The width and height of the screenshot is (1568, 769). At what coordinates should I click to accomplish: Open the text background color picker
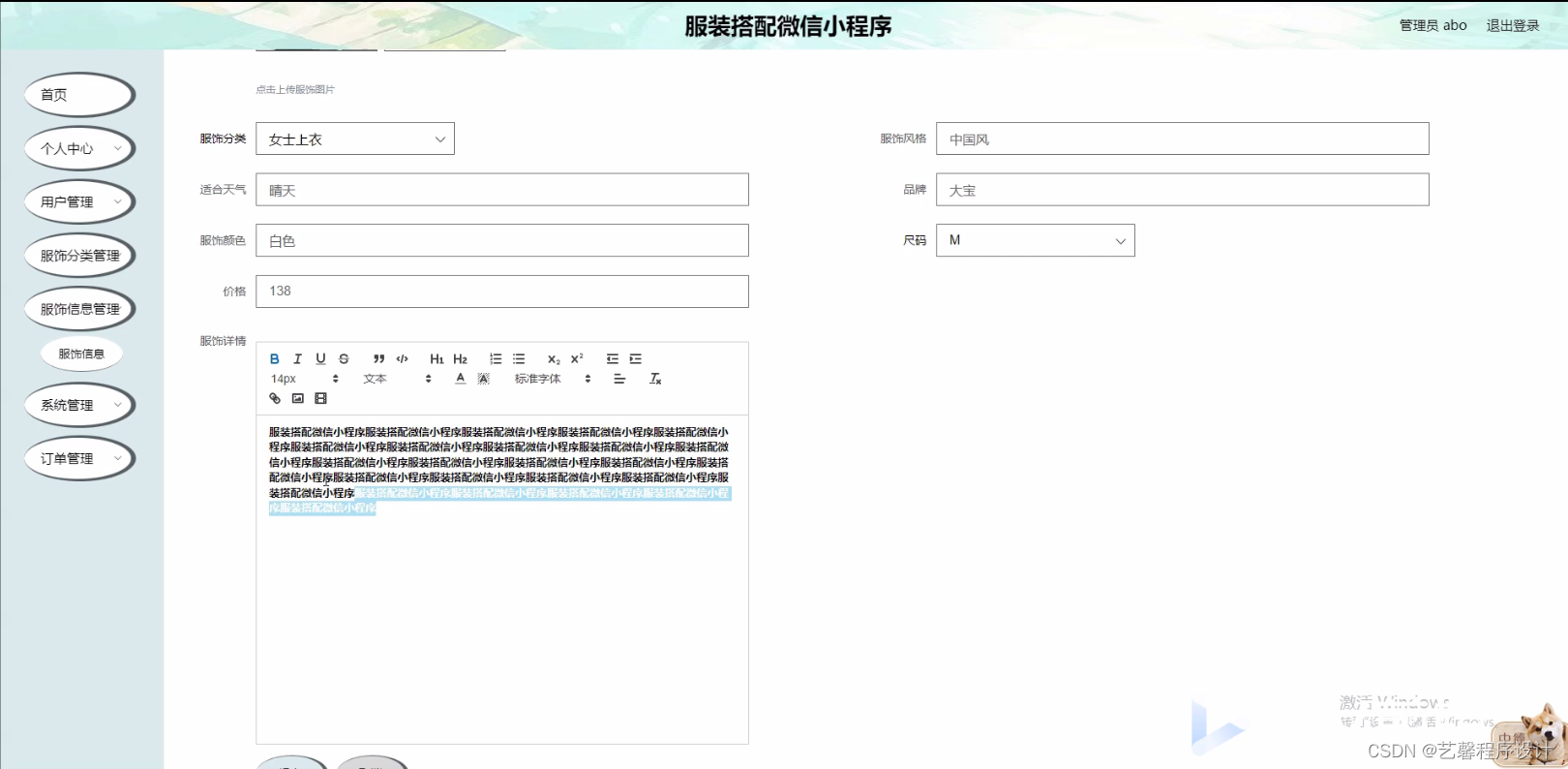[x=484, y=379]
